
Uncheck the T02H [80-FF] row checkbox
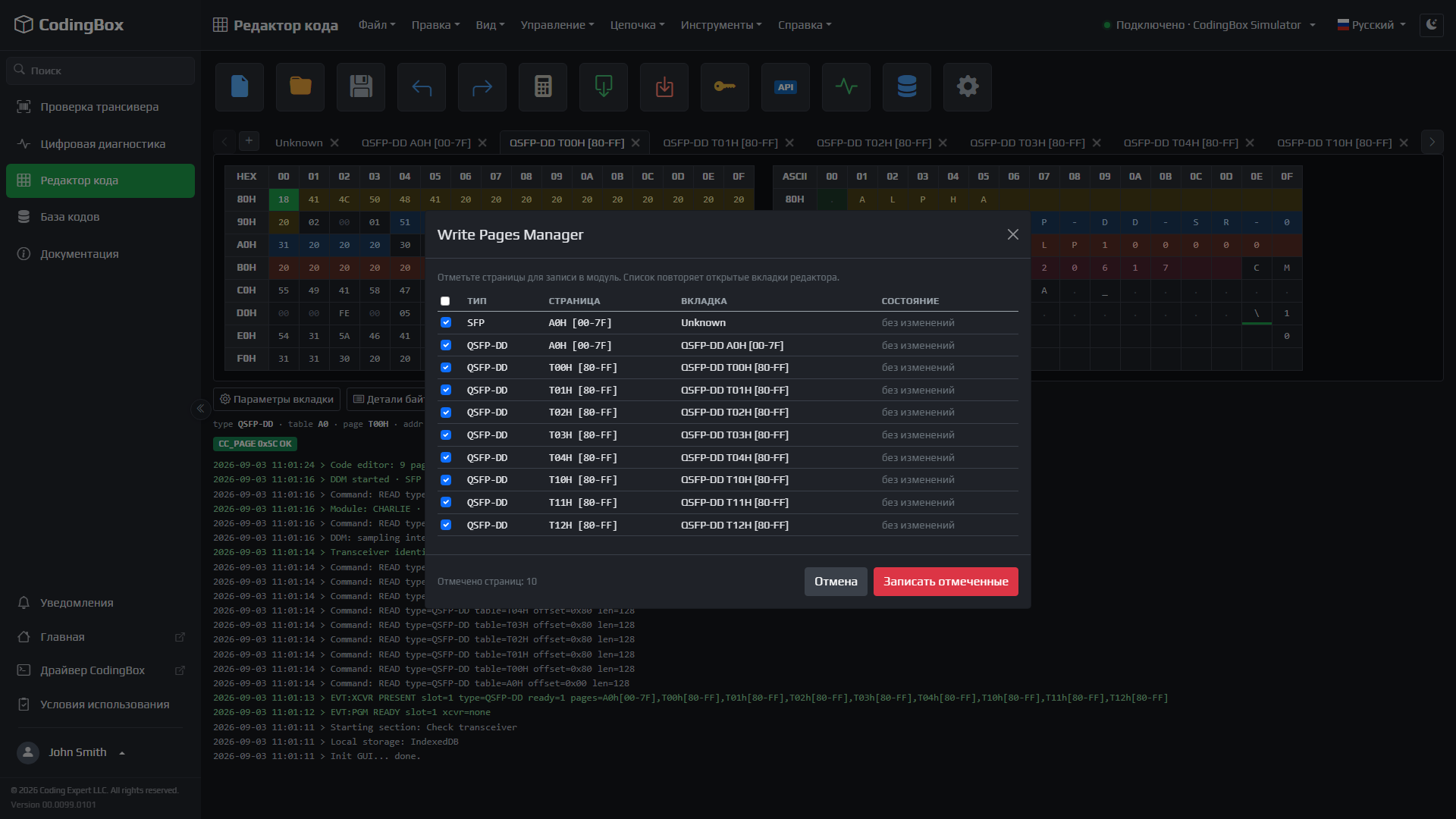(446, 413)
